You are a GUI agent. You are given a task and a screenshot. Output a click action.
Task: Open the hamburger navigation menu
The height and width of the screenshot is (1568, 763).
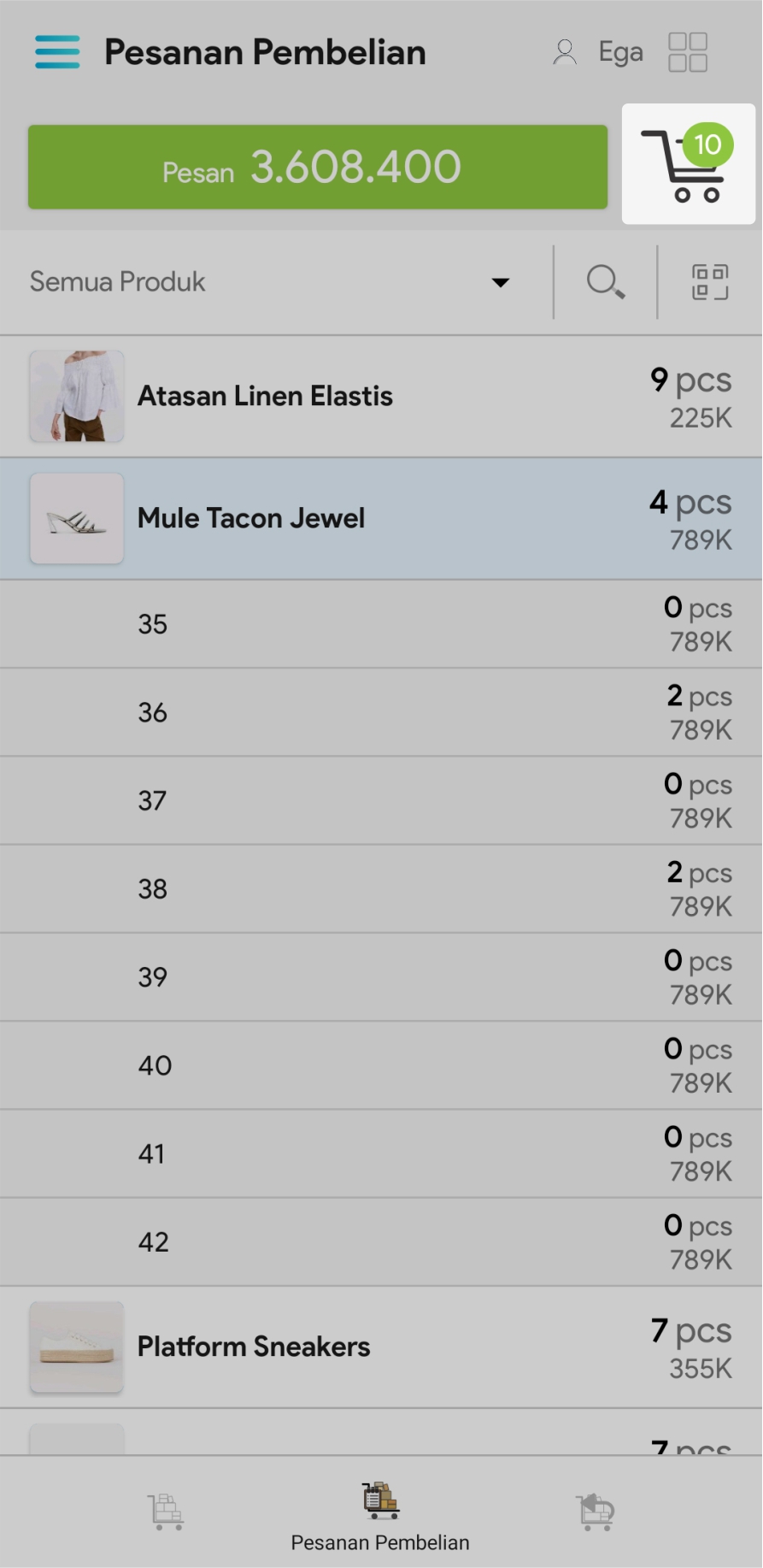(57, 52)
